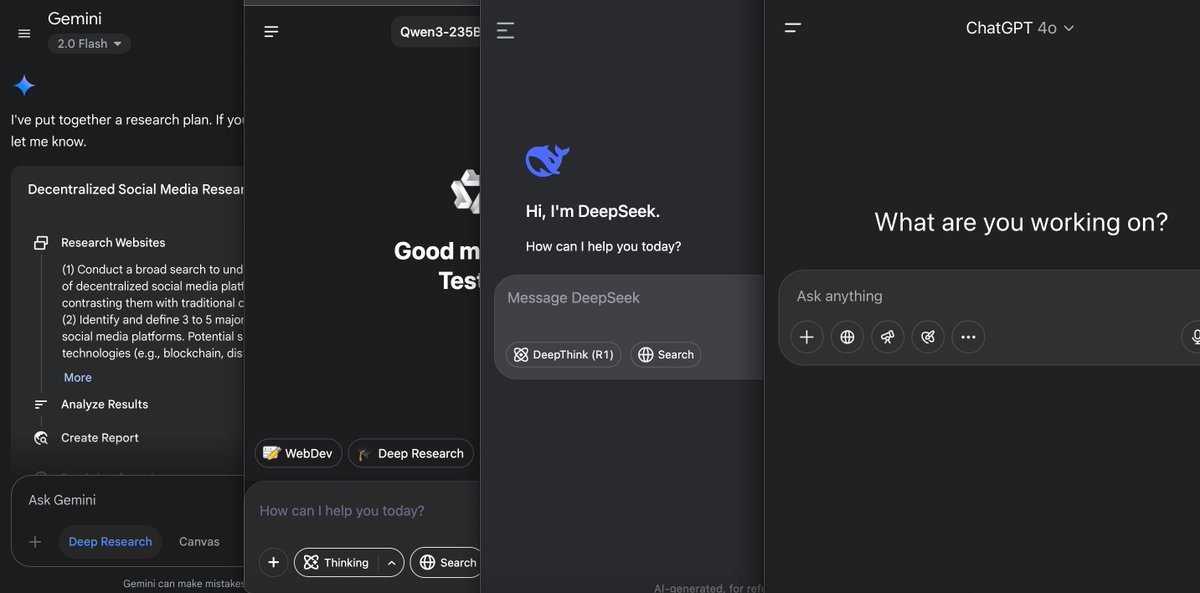The image size is (1200, 593).
Task: Click the Analyze Results icon in Gemini
Action: [41, 404]
